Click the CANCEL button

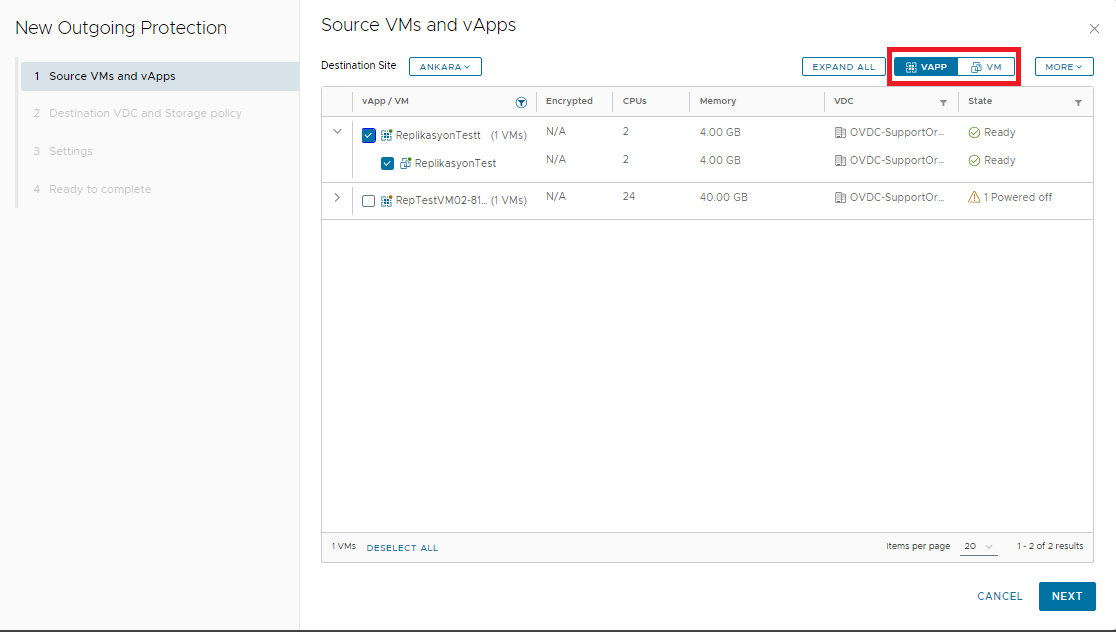coord(999,596)
